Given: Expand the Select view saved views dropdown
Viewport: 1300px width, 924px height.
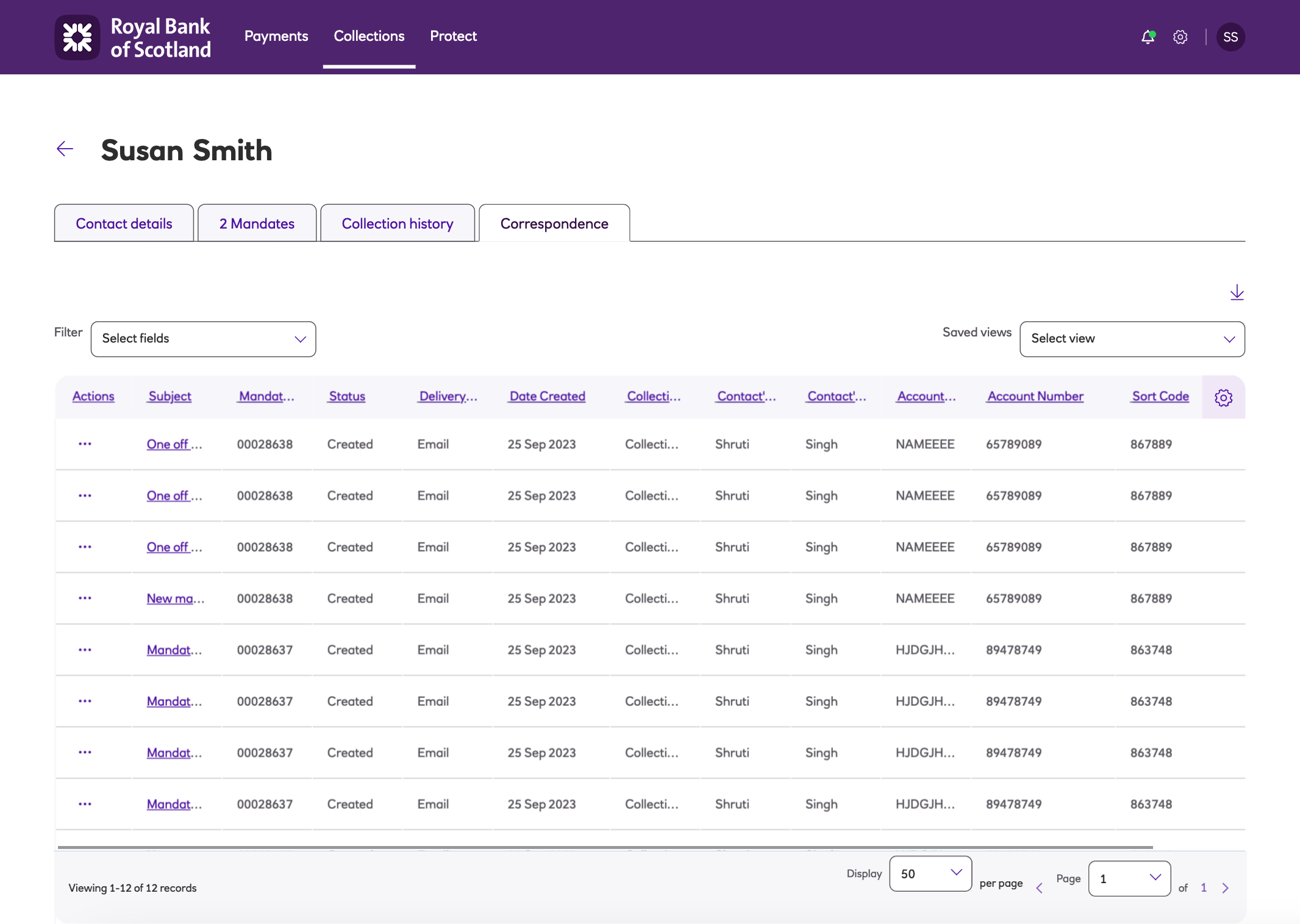Looking at the screenshot, I should (x=1132, y=339).
